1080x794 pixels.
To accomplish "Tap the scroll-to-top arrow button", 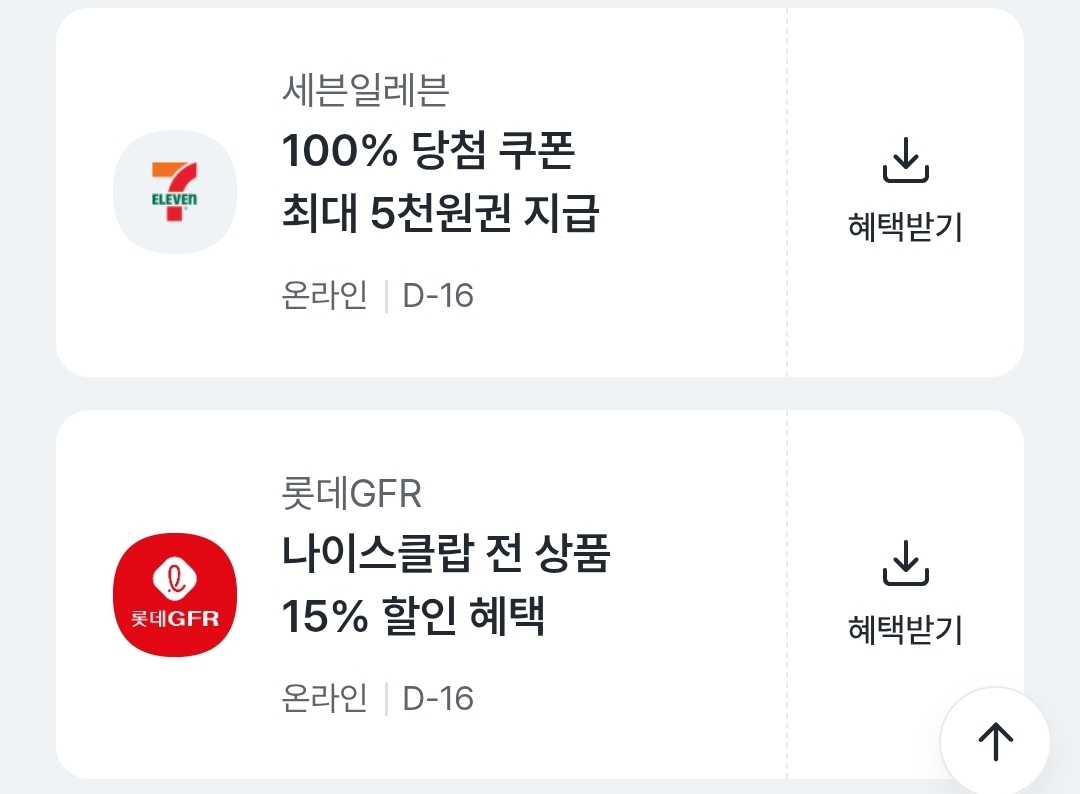I will pos(994,741).
